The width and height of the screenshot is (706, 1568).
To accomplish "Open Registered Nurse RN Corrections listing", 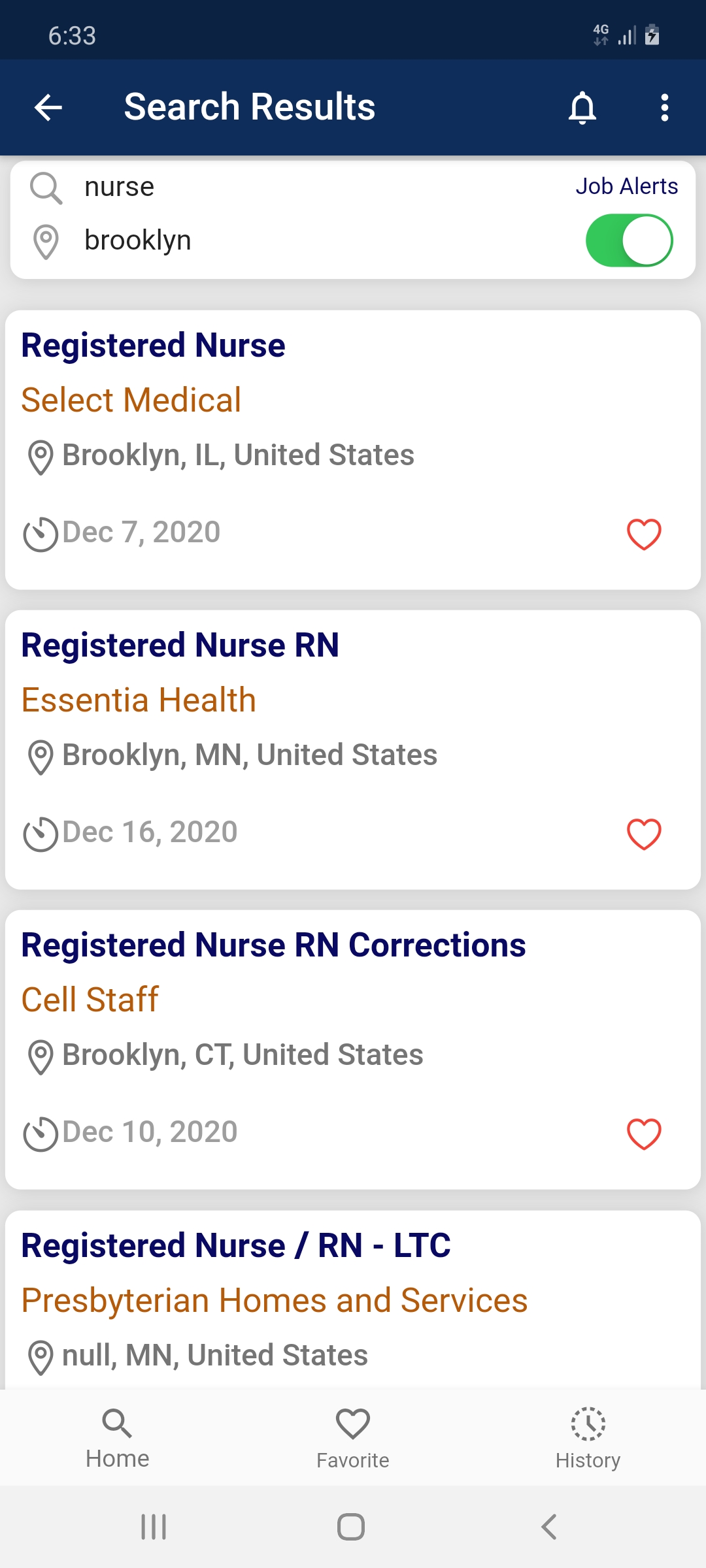I will click(x=273, y=945).
